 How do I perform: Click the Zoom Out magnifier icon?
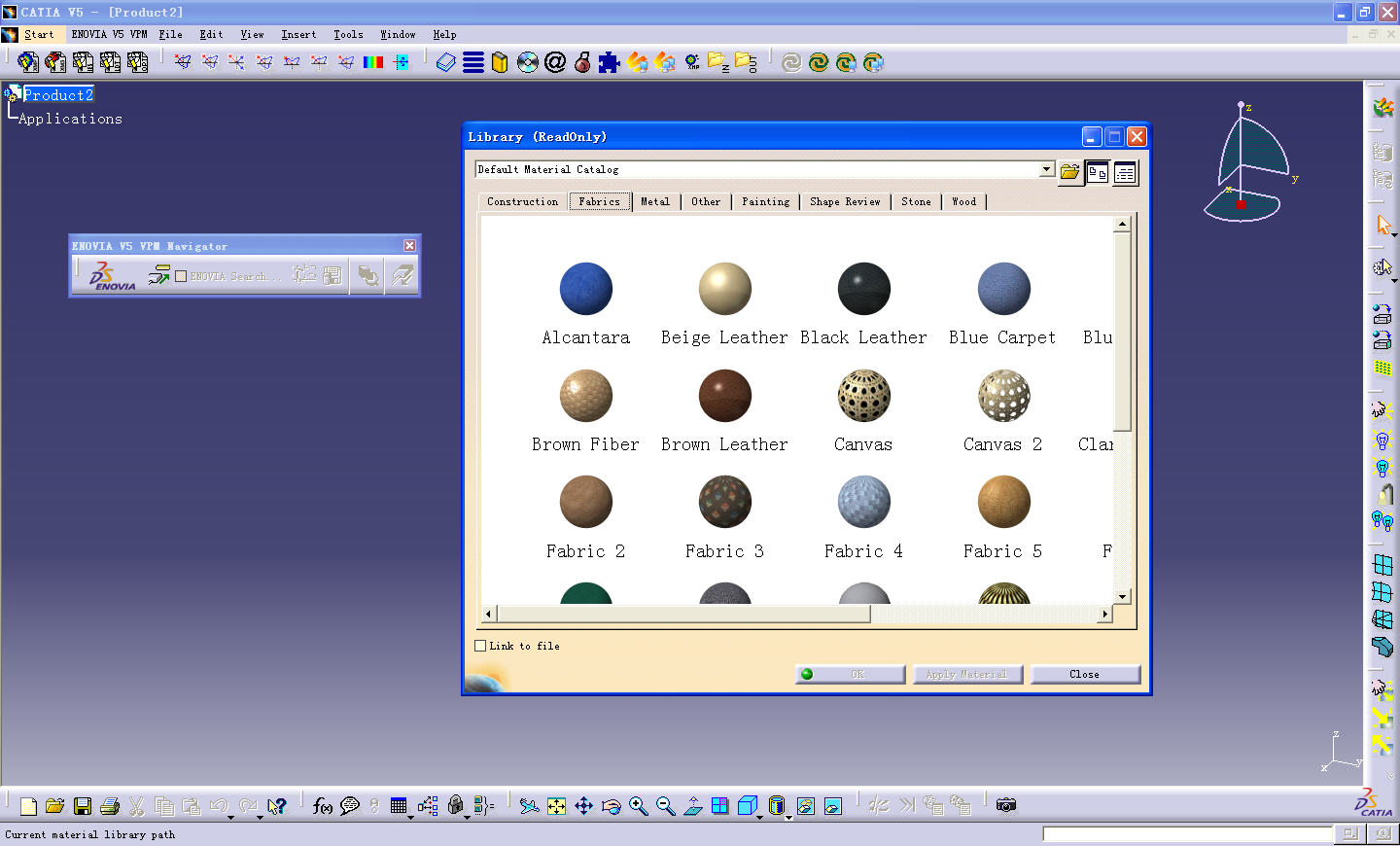[665, 805]
